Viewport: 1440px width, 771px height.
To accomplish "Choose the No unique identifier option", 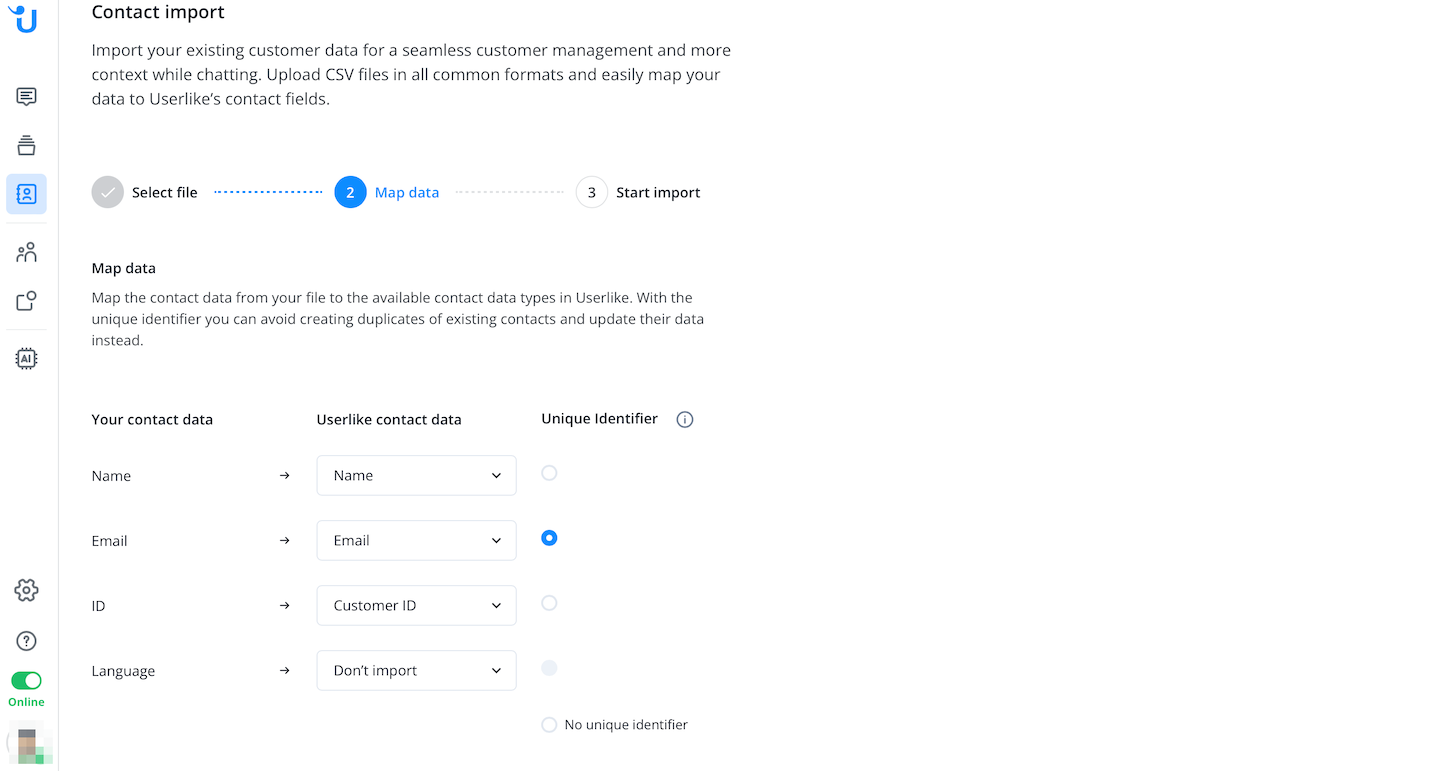I will 549,725.
